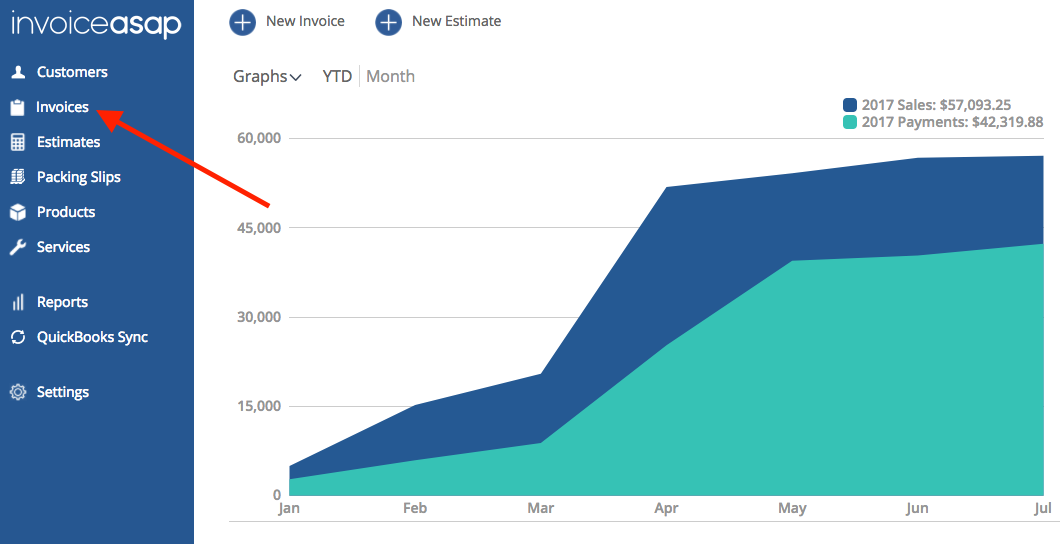1060x544 pixels.
Task: Click the QuickBooks Sync refresh icon
Action: [x=17, y=337]
